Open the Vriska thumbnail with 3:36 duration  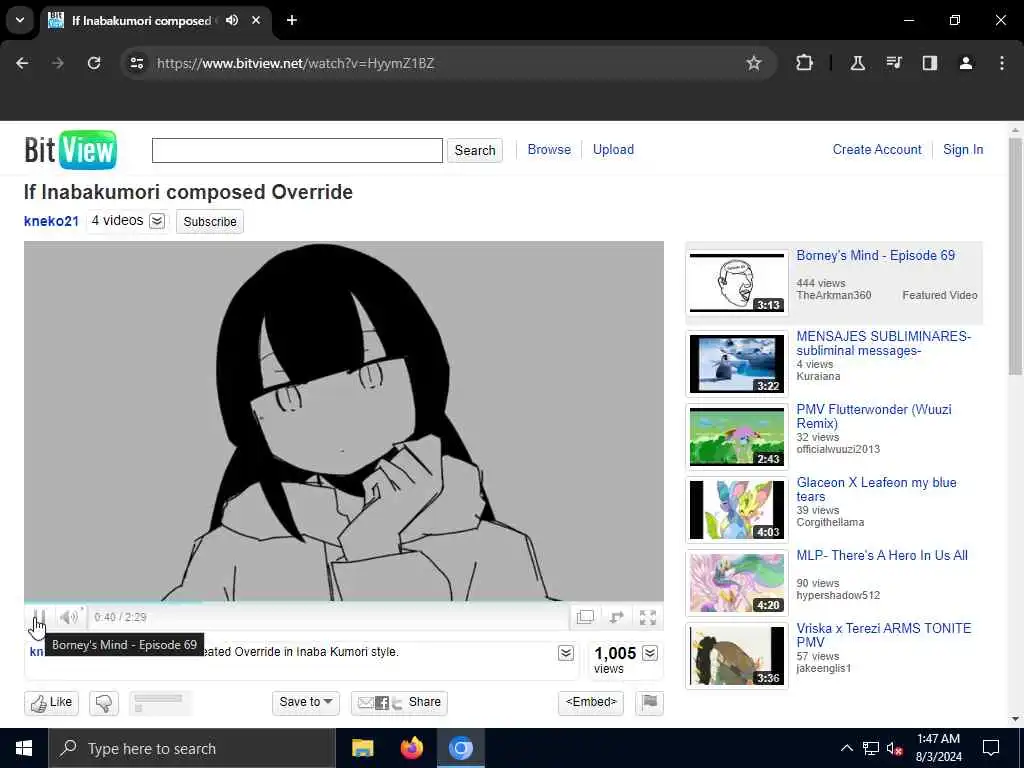pyautogui.click(x=737, y=656)
